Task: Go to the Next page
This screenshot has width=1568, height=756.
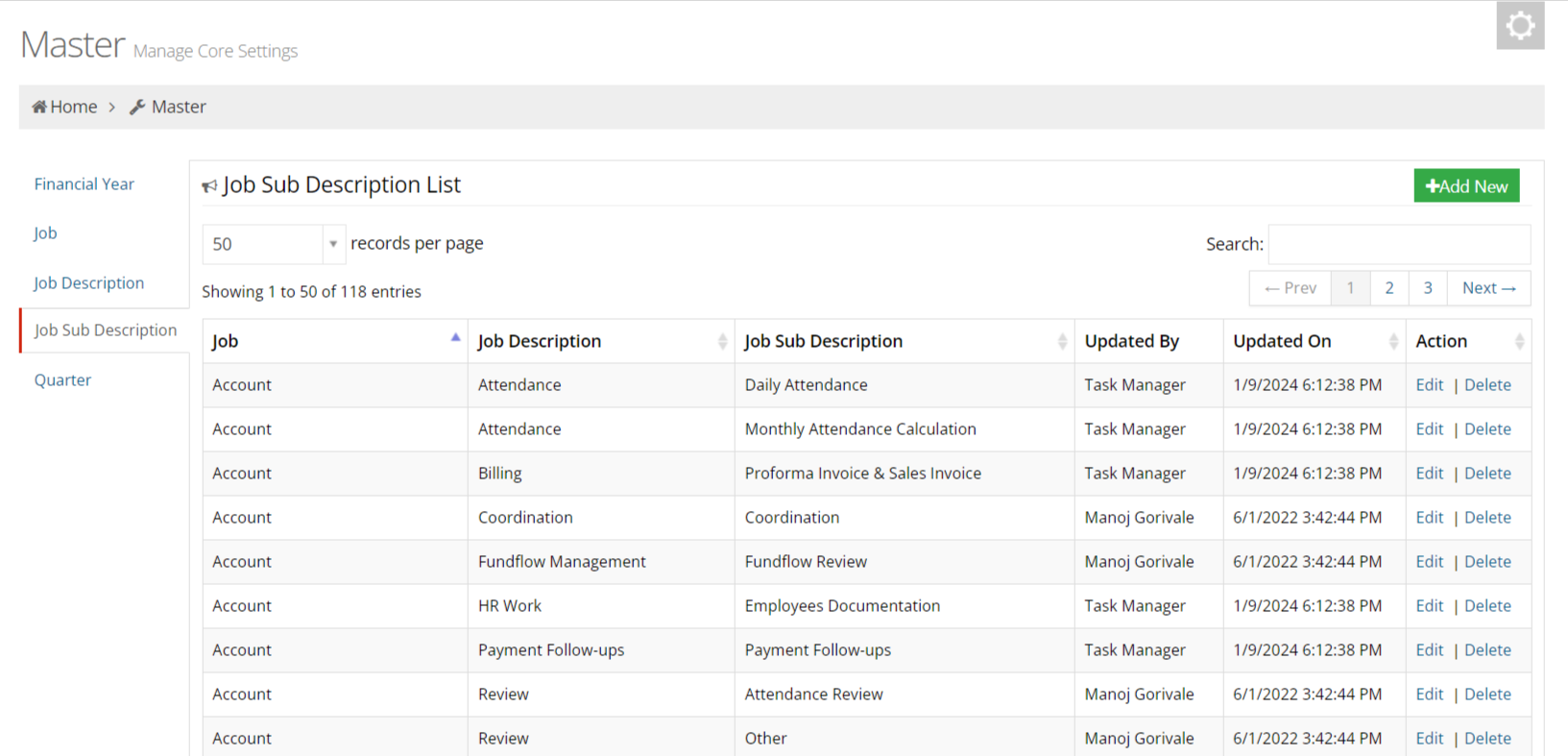Action: (x=1488, y=288)
